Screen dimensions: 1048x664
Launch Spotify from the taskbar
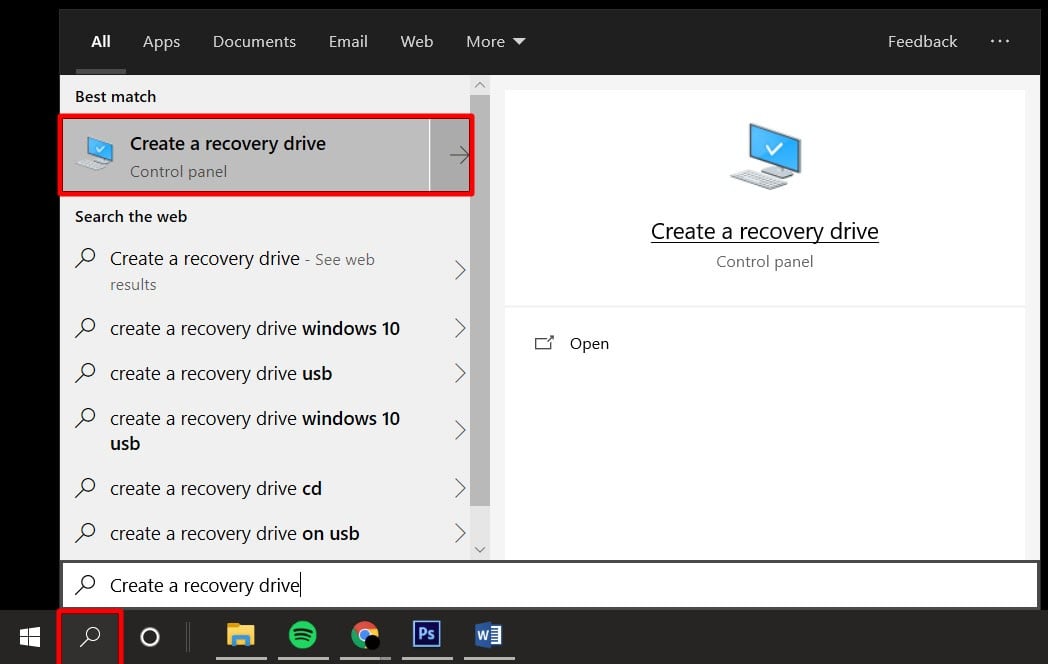302,635
